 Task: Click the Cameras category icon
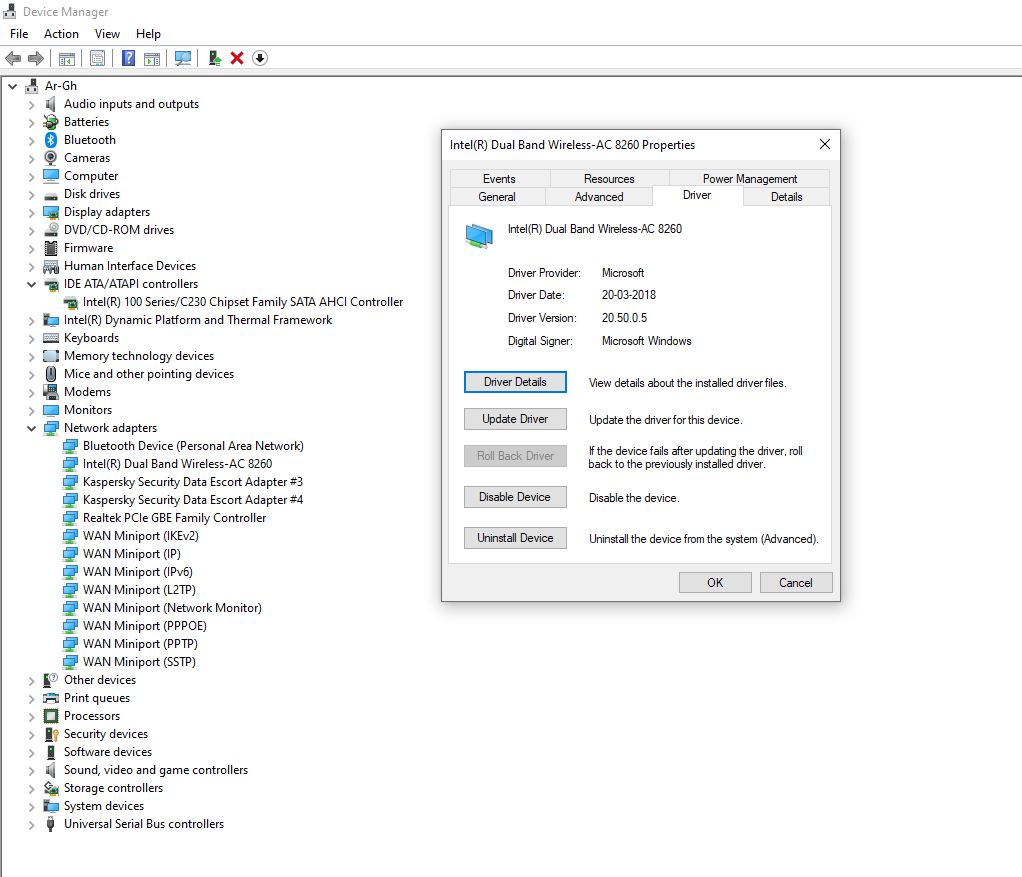[x=51, y=158]
